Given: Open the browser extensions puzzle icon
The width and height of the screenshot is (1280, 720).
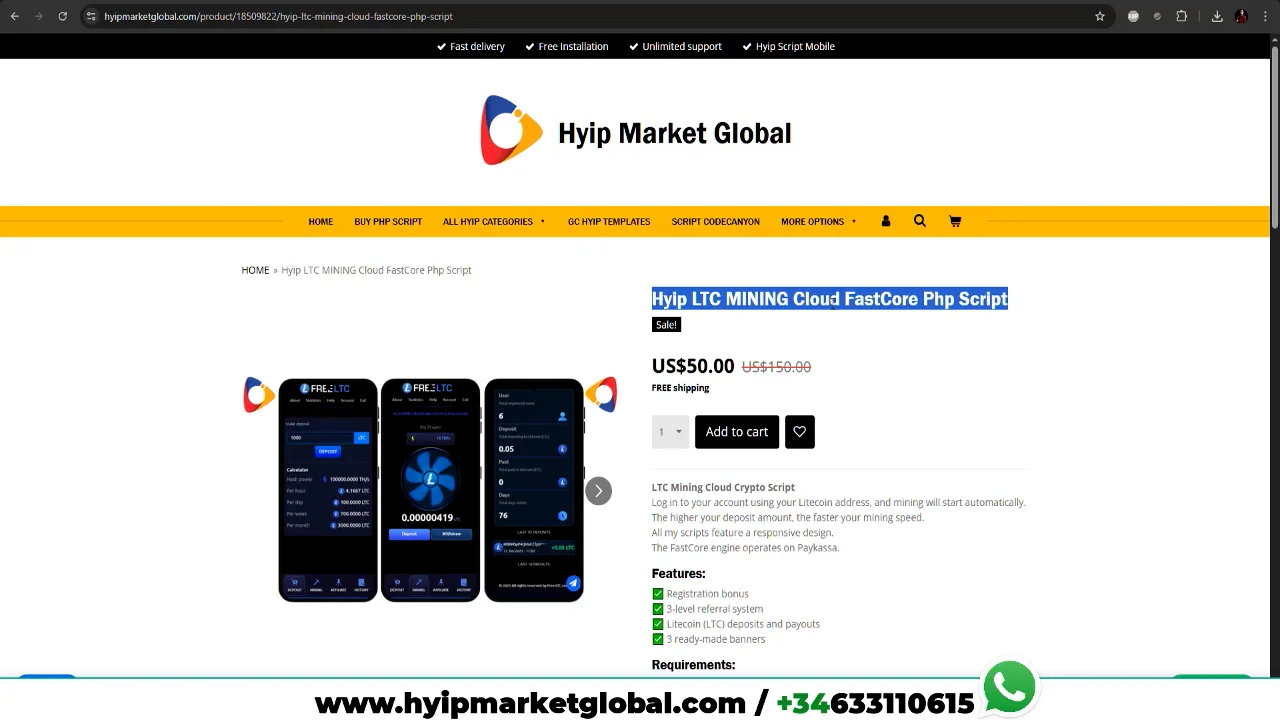Looking at the screenshot, I should (x=1181, y=16).
